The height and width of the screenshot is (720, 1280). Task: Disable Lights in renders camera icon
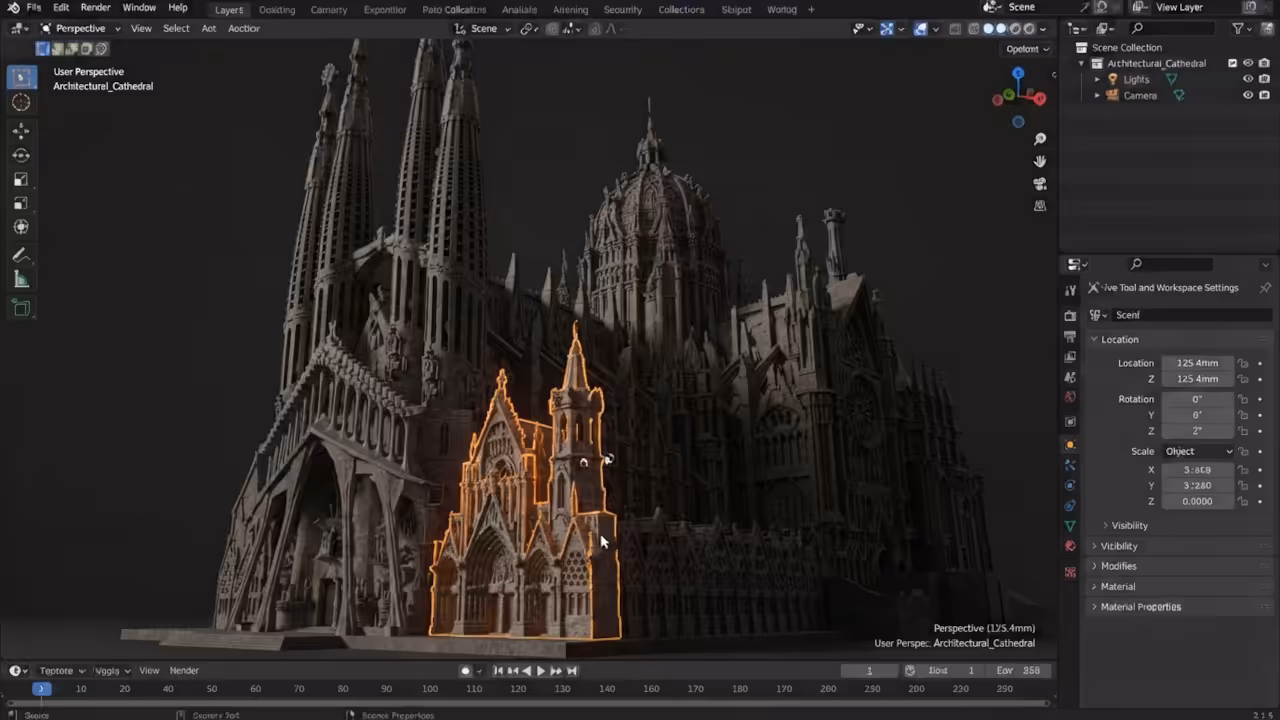click(x=1264, y=79)
